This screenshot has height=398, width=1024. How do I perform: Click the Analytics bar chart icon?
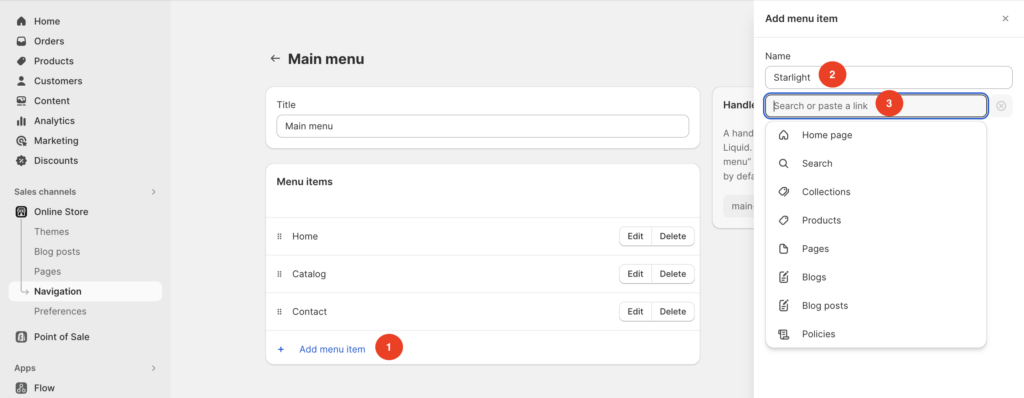tap(21, 121)
